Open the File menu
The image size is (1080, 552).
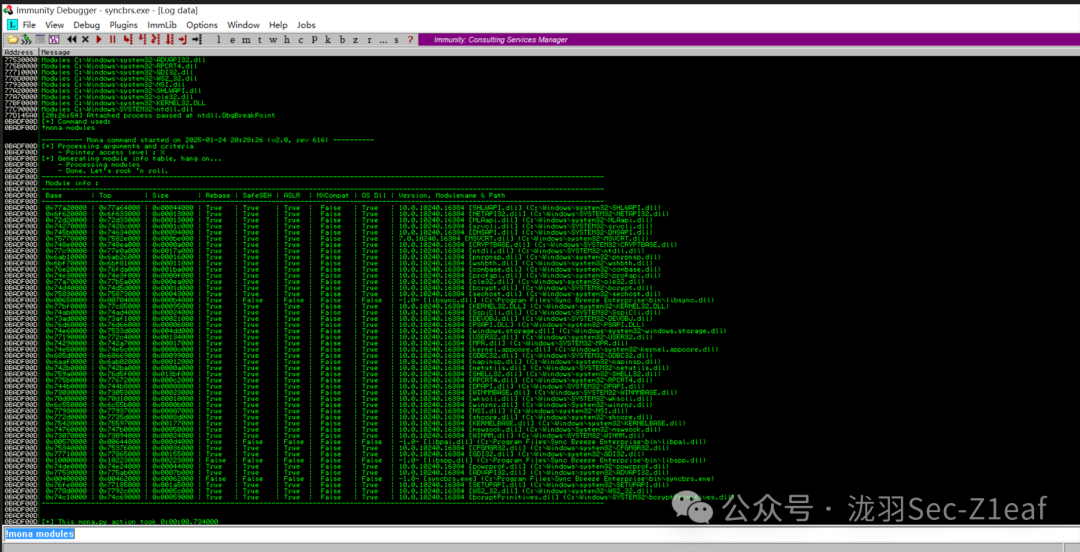pyautogui.click(x=29, y=25)
